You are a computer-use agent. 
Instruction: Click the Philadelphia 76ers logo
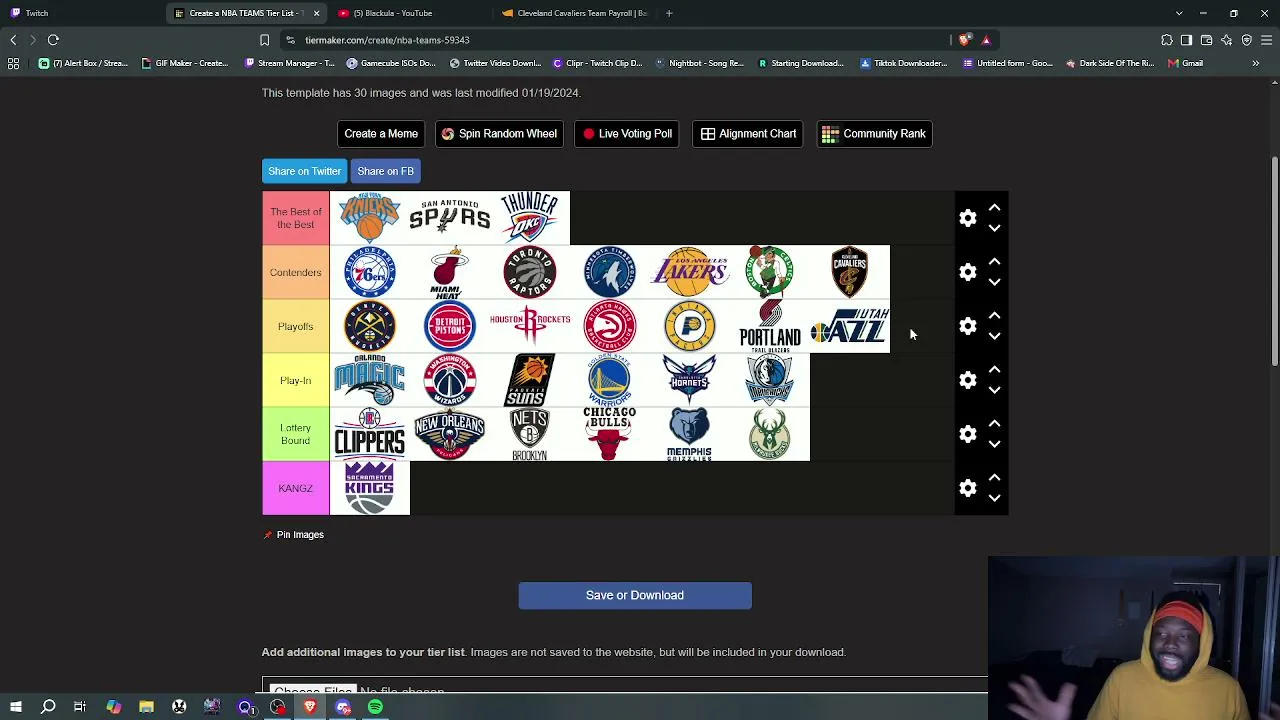pos(370,272)
